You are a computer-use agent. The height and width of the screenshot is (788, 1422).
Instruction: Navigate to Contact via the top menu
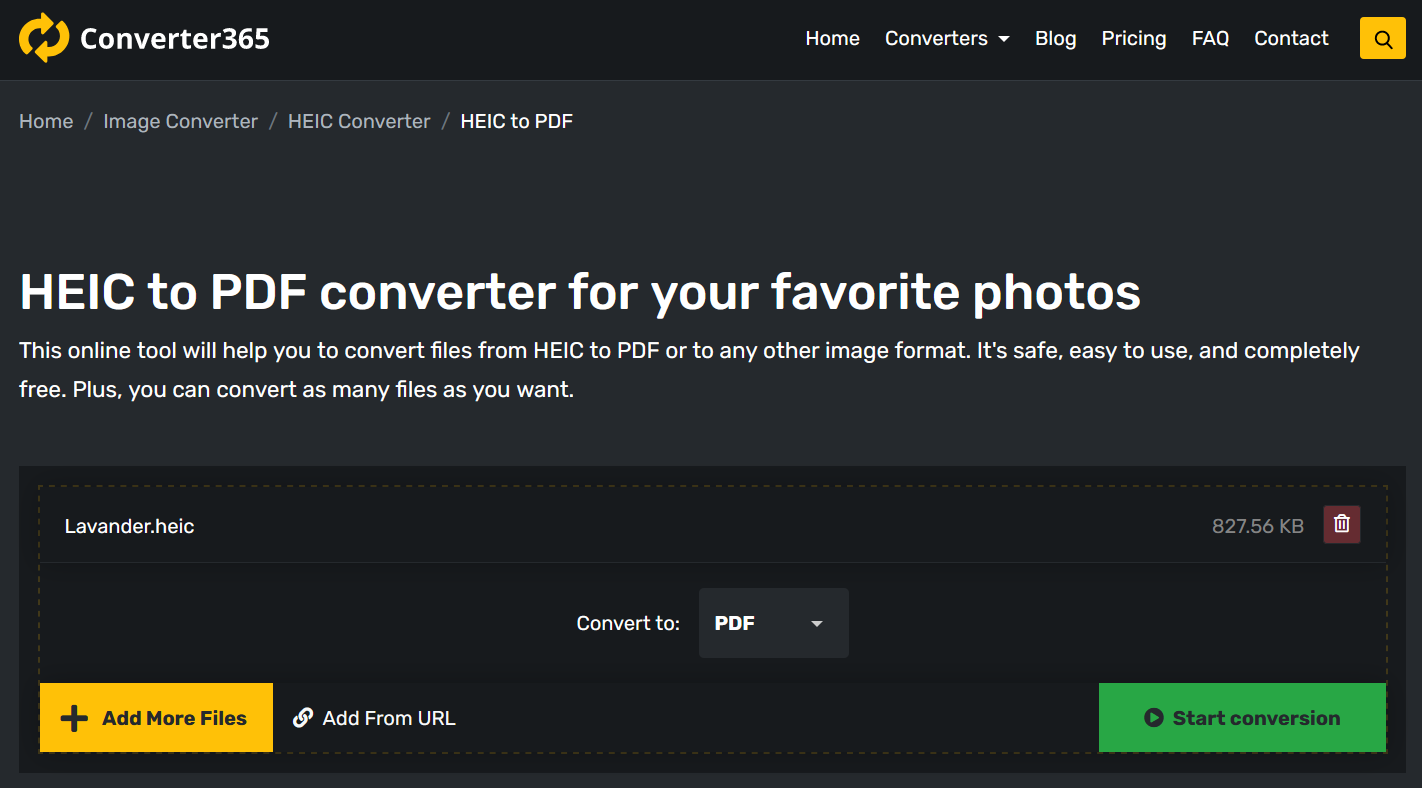[x=1290, y=38]
